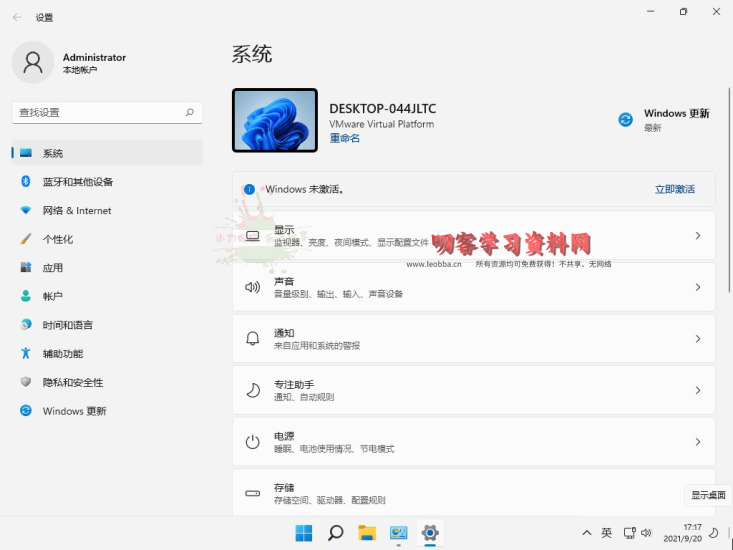Open the Accessibility (辅助功能) icon
The height and width of the screenshot is (550, 733).
point(26,353)
